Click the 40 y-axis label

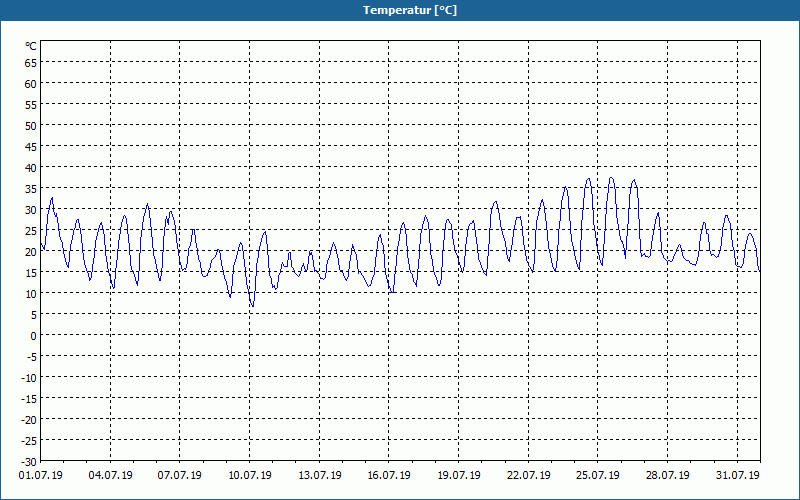coord(31,168)
